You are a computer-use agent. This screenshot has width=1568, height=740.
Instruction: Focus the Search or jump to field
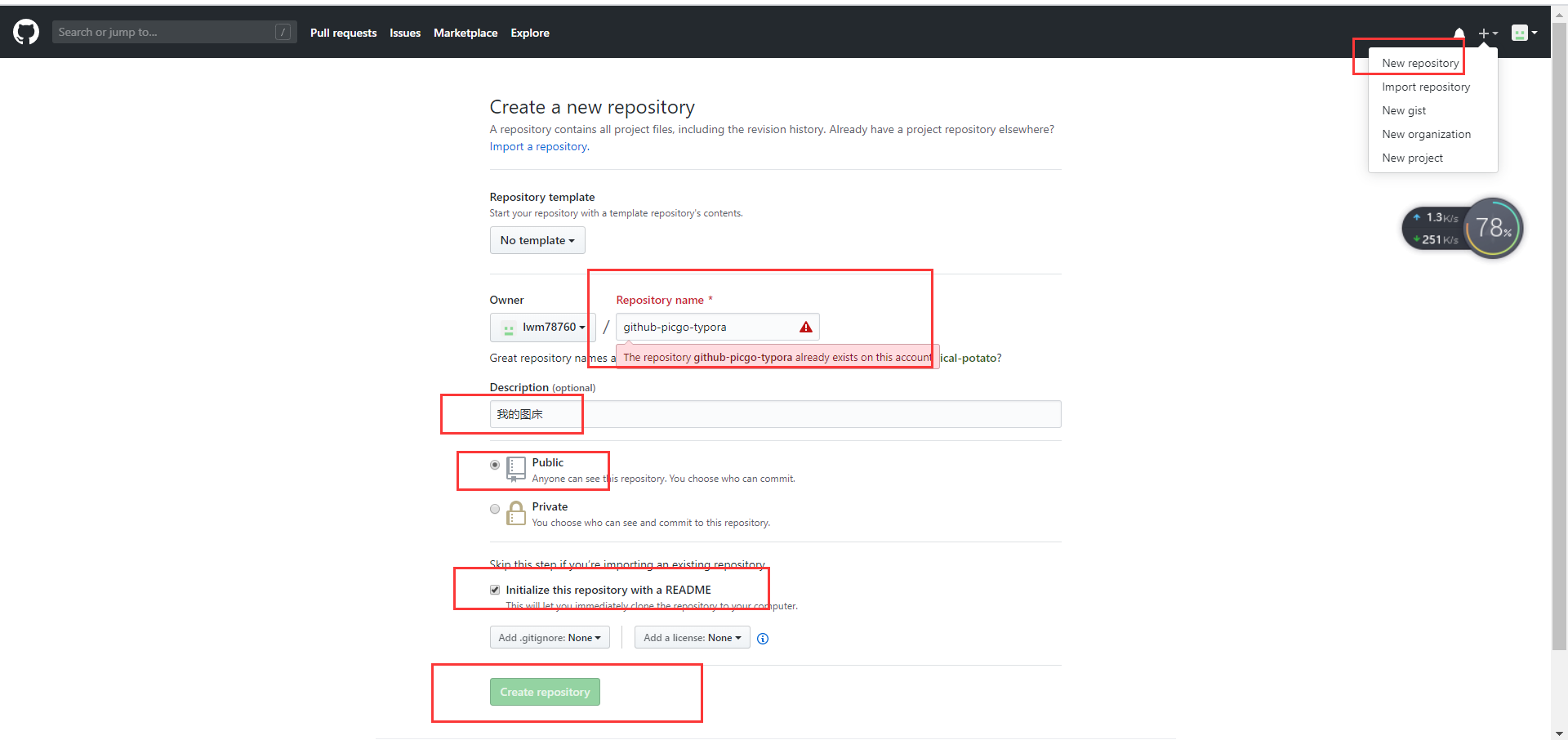[174, 32]
